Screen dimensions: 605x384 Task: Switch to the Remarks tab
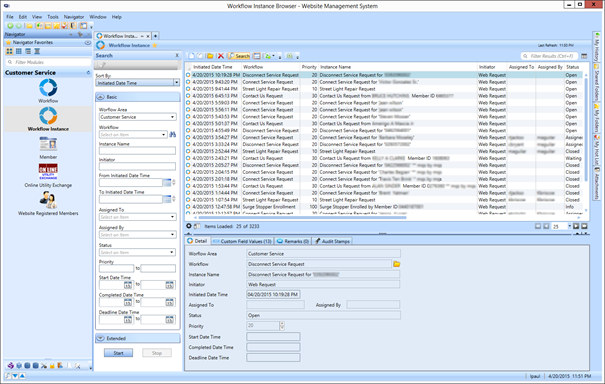[x=293, y=241]
